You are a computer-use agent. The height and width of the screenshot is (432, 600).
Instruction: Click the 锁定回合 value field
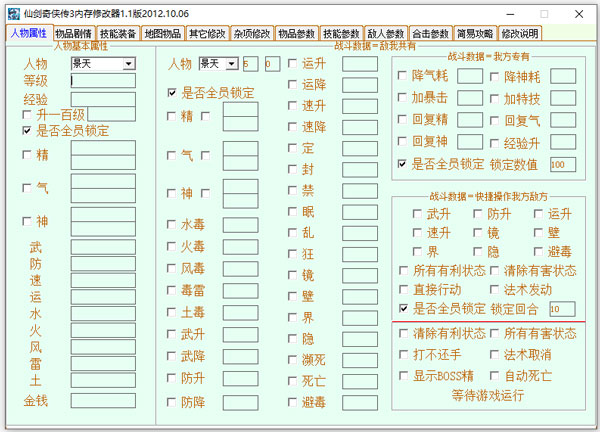pyautogui.click(x=561, y=309)
